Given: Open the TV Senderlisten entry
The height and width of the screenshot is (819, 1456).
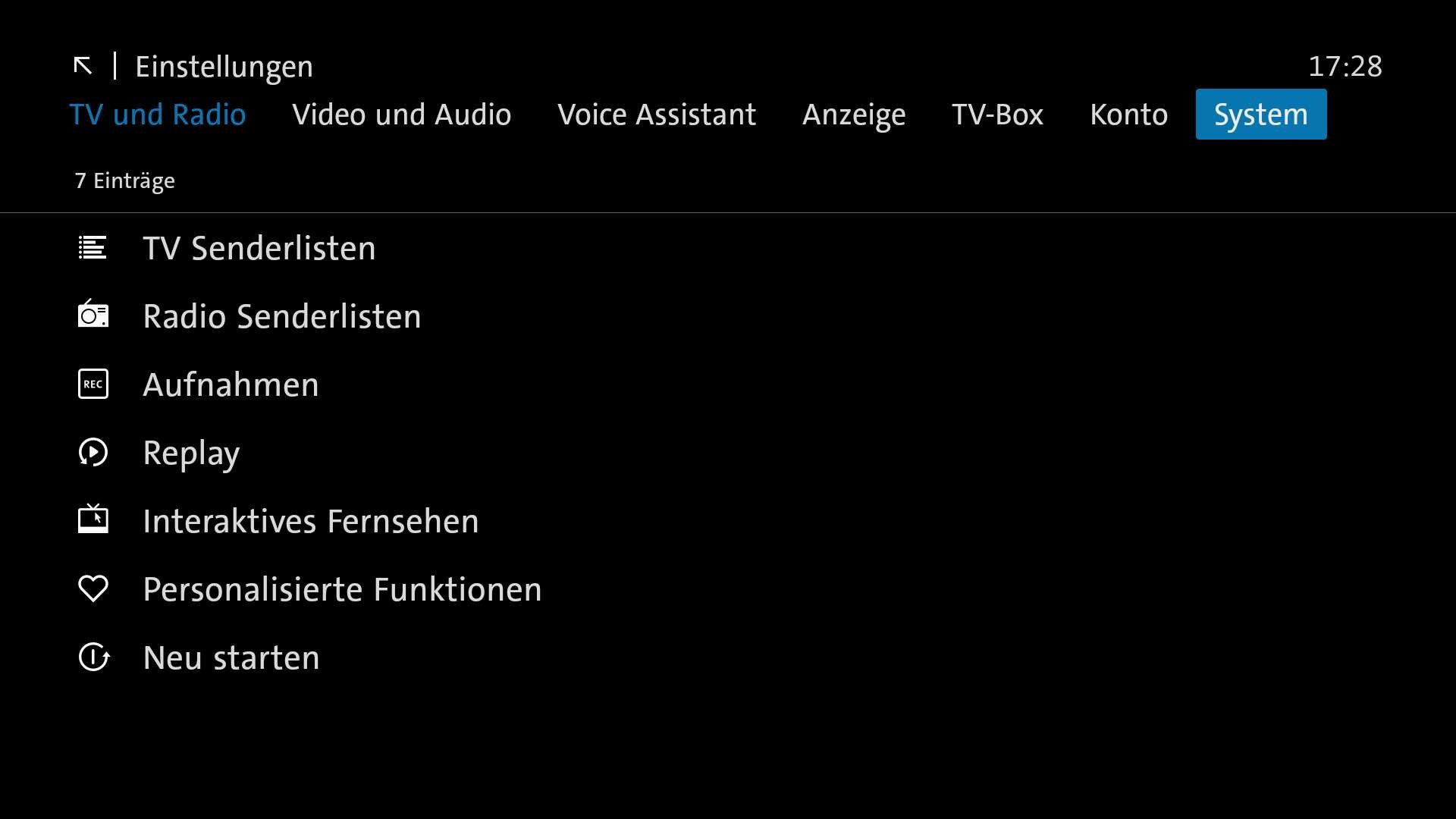Looking at the screenshot, I should pos(259,248).
